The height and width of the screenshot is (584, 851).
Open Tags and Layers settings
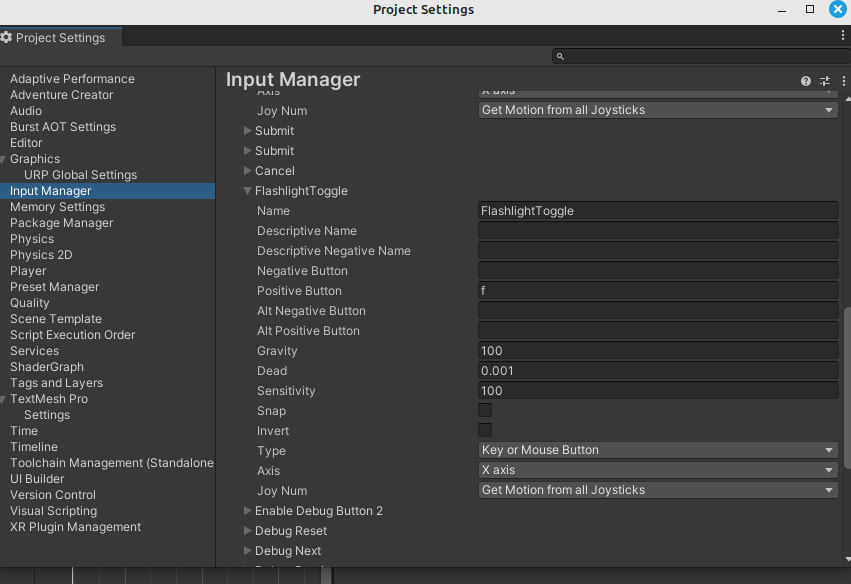click(x=56, y=383)
